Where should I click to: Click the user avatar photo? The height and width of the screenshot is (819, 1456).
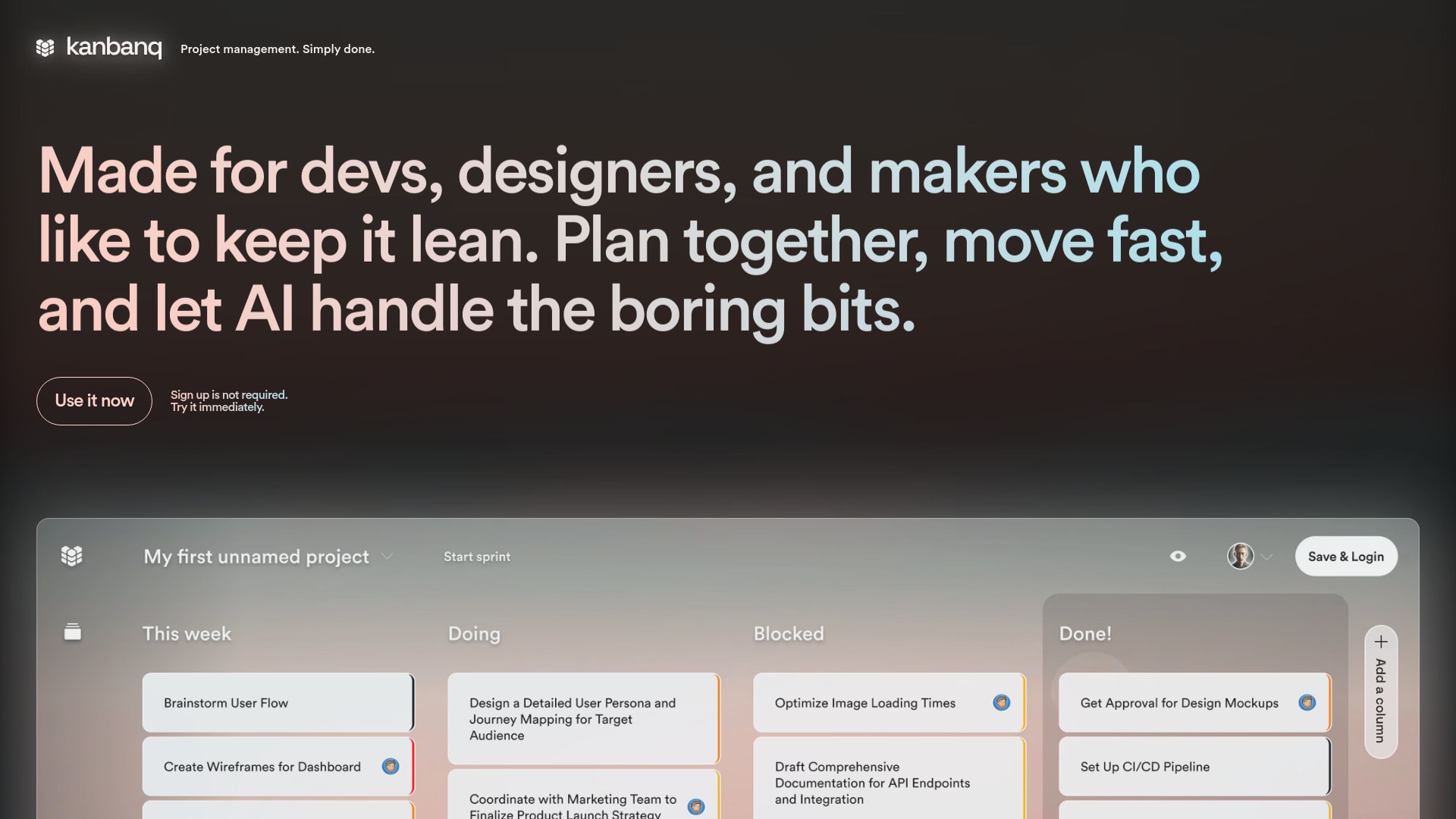pos(1241,556)
